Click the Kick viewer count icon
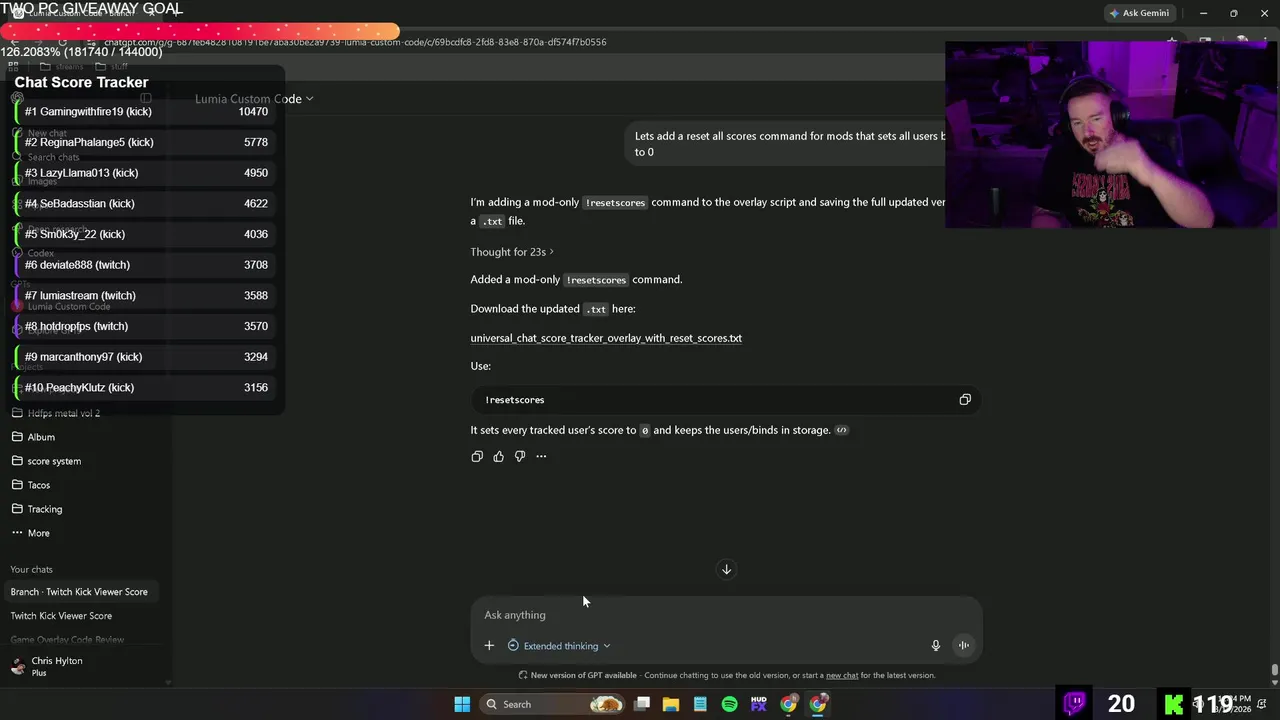Image resolution: width=1280 pixels, height=720 pixels. [1174, 704]
